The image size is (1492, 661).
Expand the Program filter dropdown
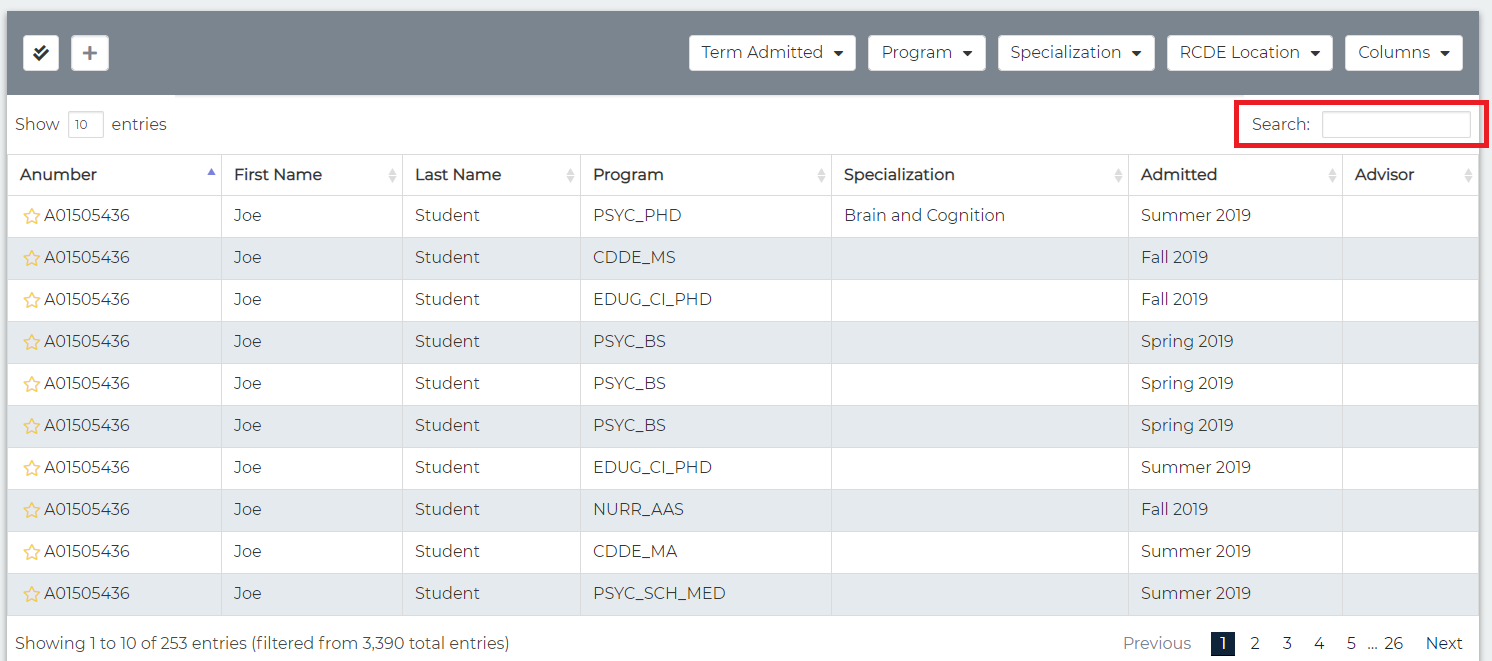(926, 53)
